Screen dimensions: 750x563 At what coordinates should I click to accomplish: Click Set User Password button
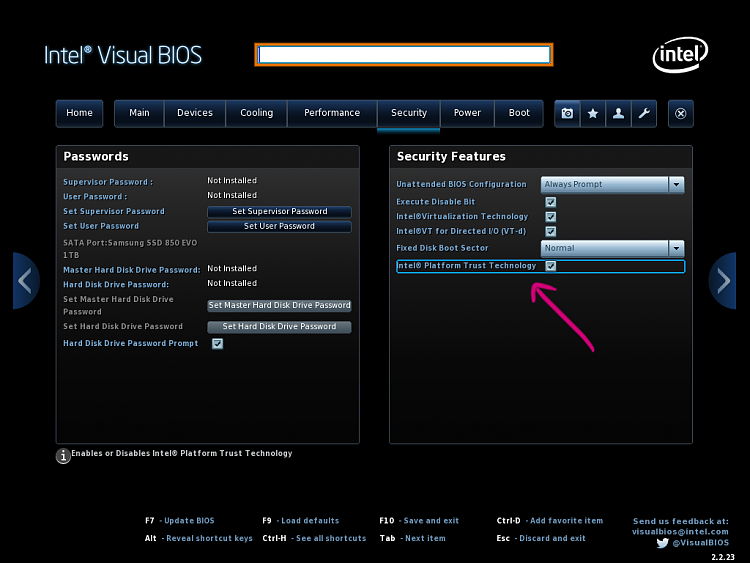[x=279, y=226]
